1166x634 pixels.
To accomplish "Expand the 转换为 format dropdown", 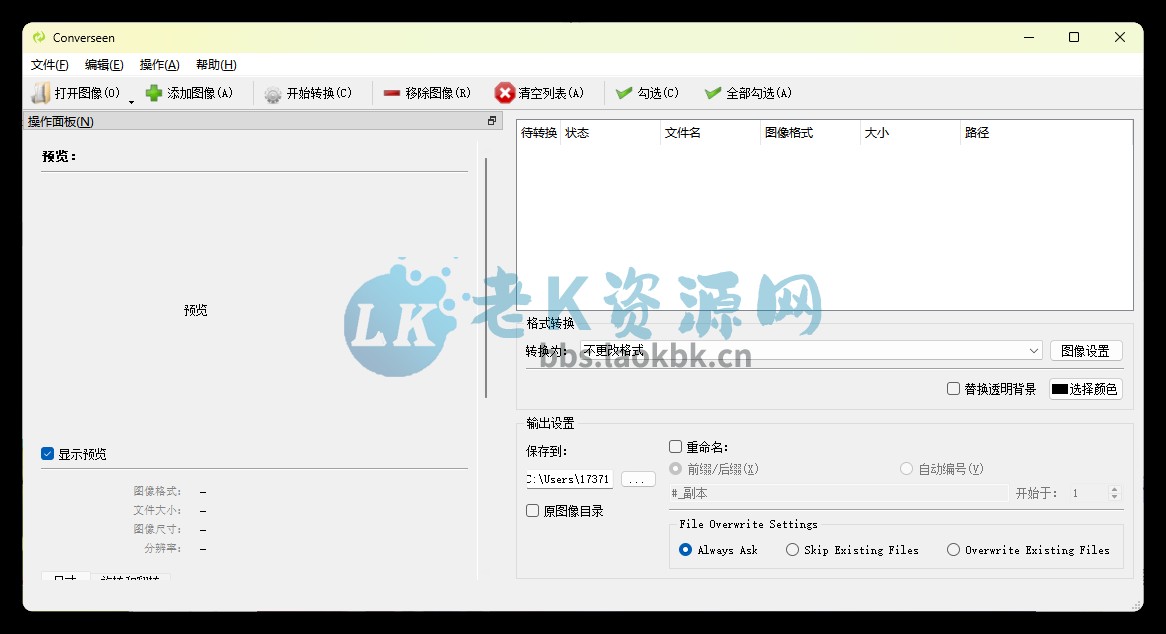I will point(1034,351).
